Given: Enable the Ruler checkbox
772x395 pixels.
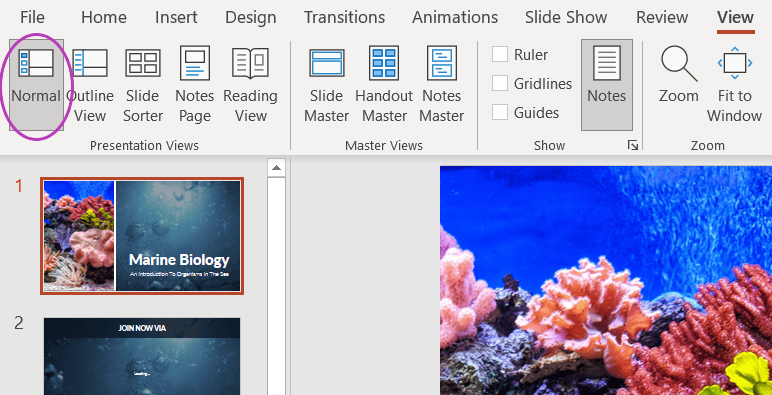Looking at the screenshot, I should pyautogui.click(x=500, y=54).
